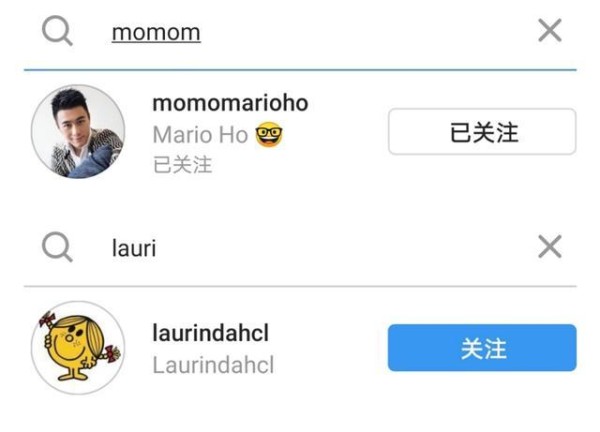Clear the momom search with X icon
The width and height of the screenshot is (600, 432).
tap(550, 30)
